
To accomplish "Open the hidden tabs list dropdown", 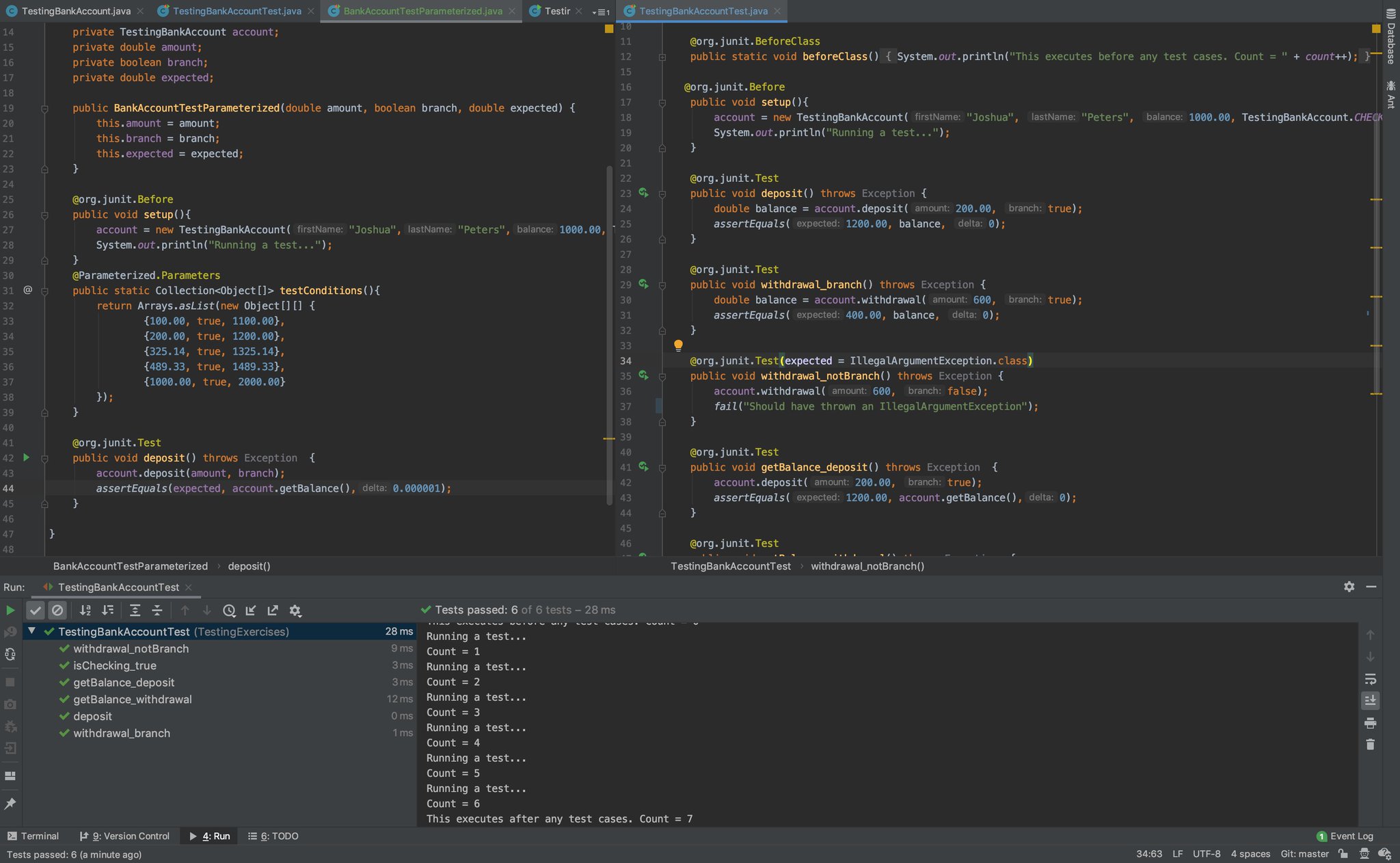I will (x=600, y=12).
